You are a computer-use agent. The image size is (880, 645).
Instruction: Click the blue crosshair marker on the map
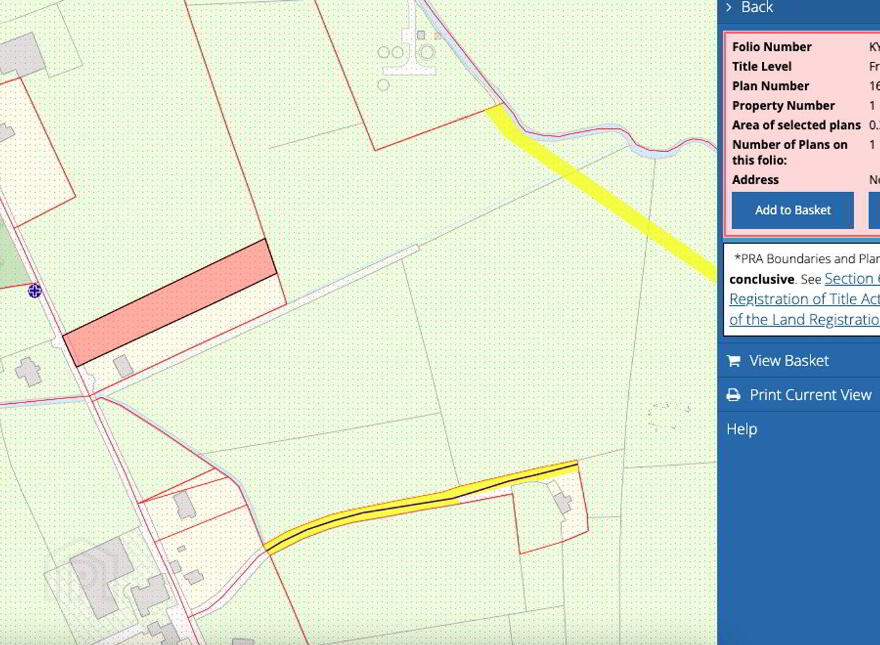click(35, 291)
